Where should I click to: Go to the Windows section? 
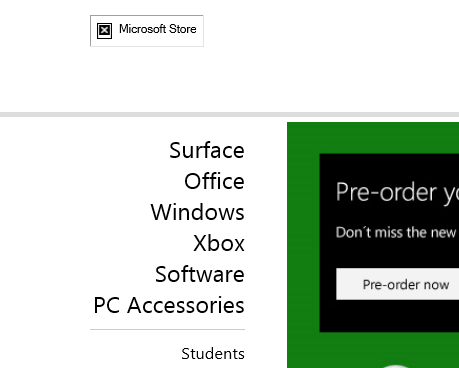tap(198, 212)
